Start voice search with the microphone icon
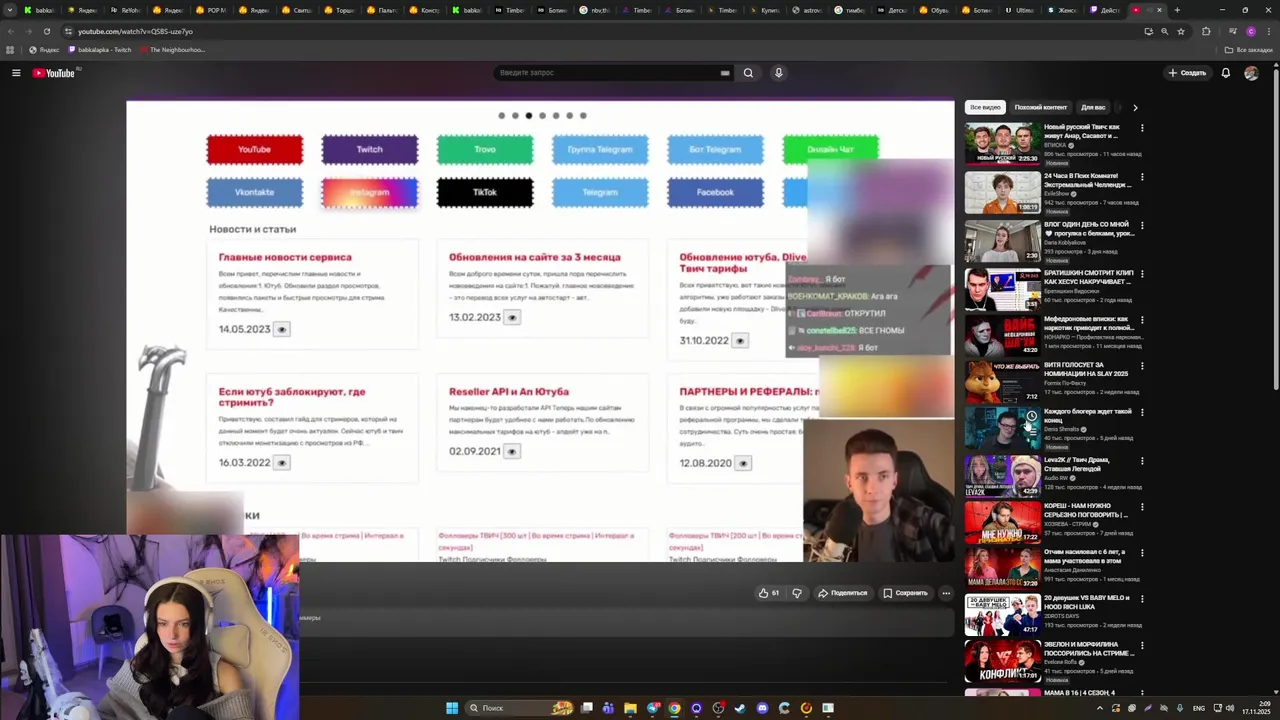 click(x=778, y=73)
